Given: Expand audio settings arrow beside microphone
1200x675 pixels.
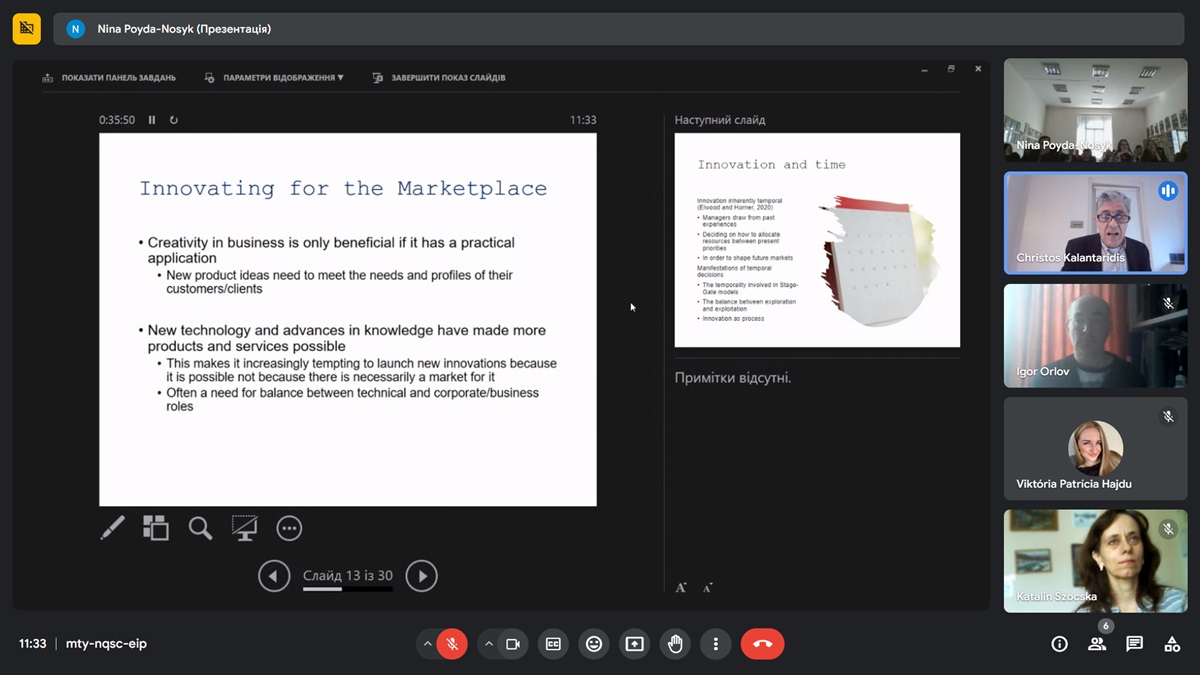Looking at the screenshot, I should coord(428,644).
